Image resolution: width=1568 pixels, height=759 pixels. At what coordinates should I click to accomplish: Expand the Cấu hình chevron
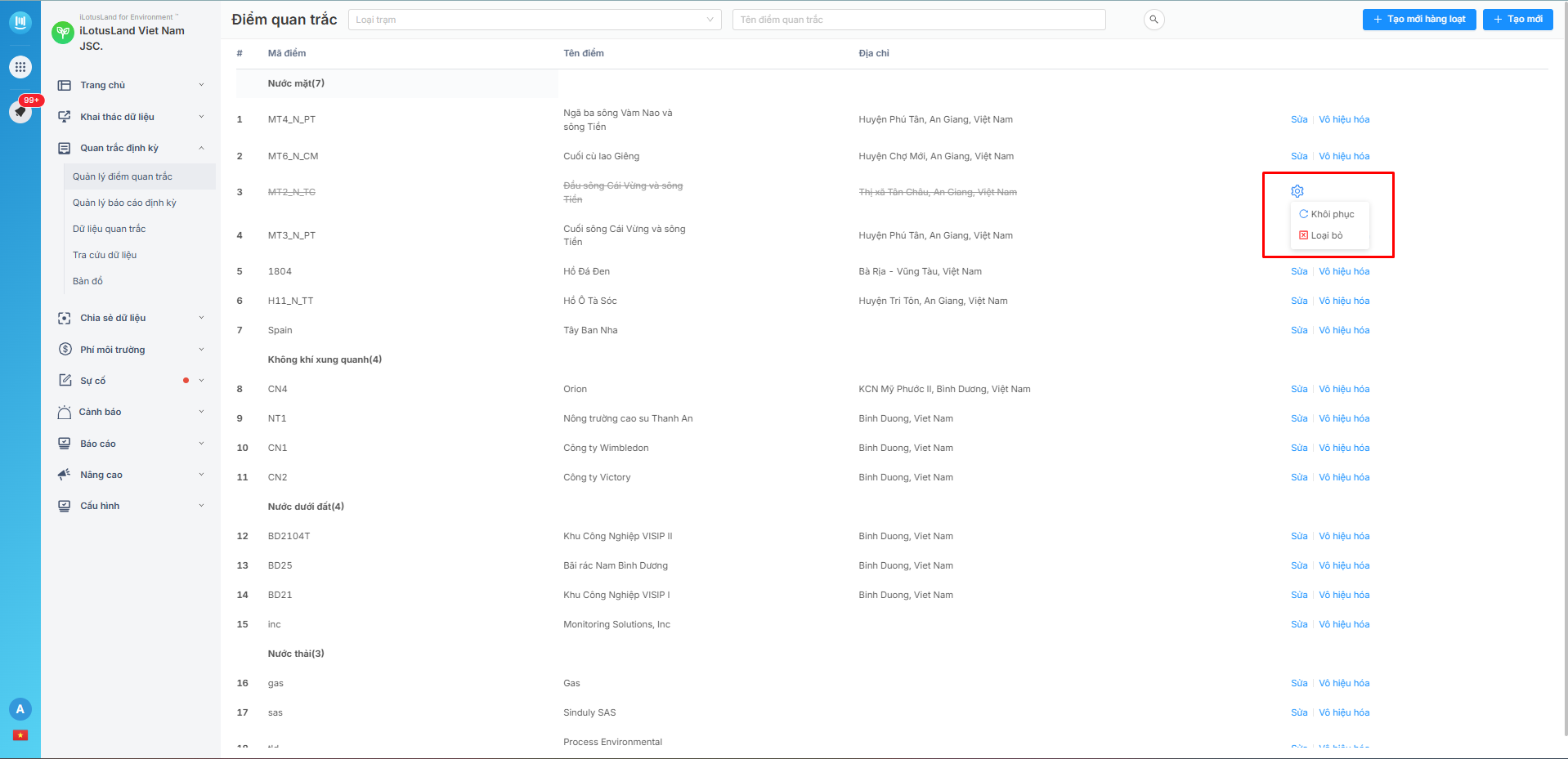(x=201, y=506)
